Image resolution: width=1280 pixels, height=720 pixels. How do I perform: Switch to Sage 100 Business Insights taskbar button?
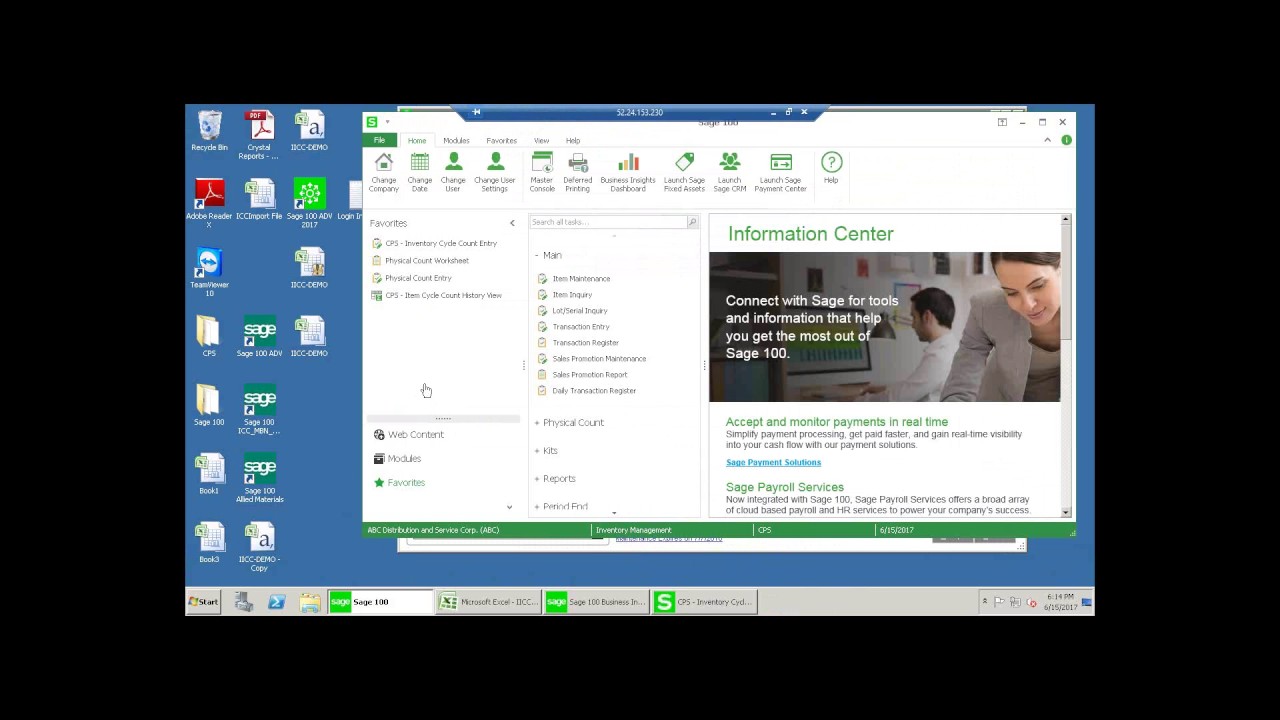[597, 602]
